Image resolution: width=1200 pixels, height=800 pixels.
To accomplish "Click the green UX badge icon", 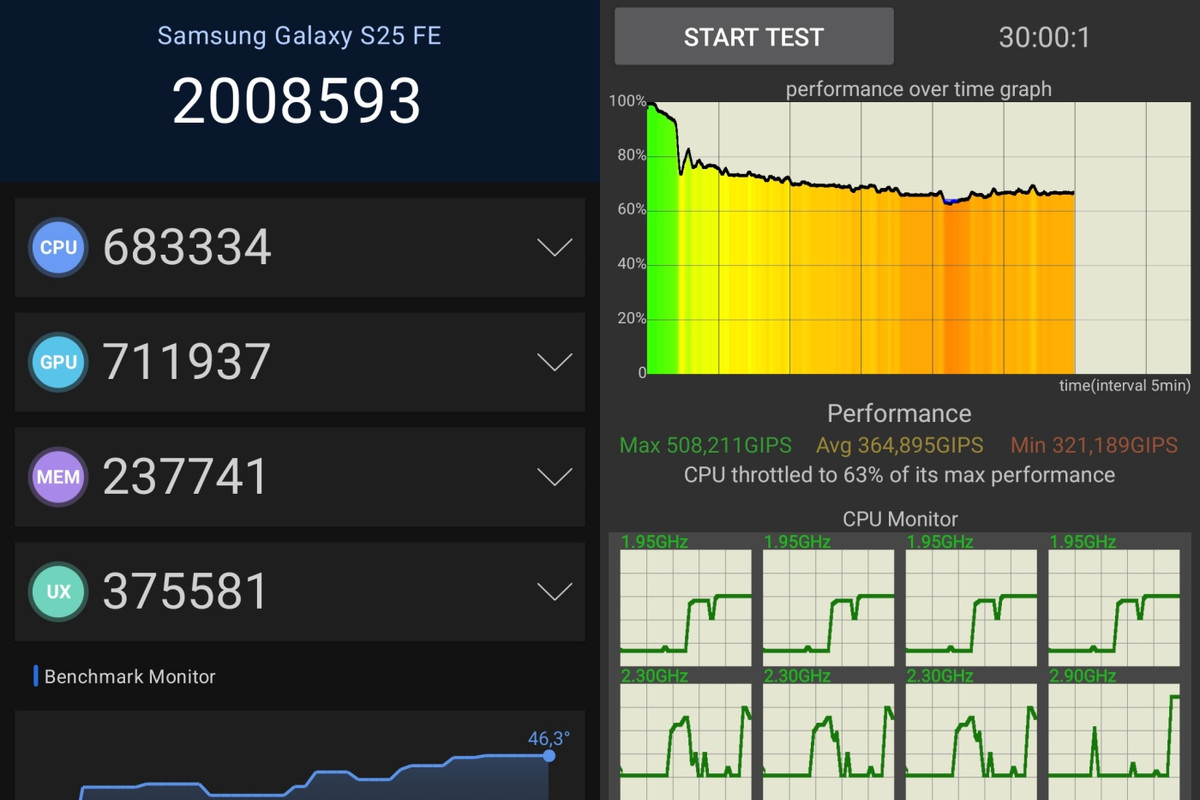I will click(58, 591).
